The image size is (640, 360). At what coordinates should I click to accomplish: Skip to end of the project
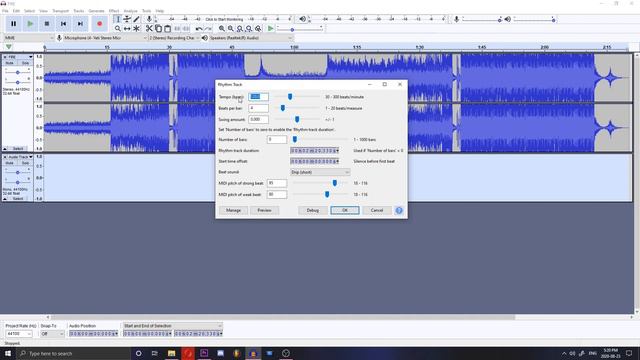[80, 24]
